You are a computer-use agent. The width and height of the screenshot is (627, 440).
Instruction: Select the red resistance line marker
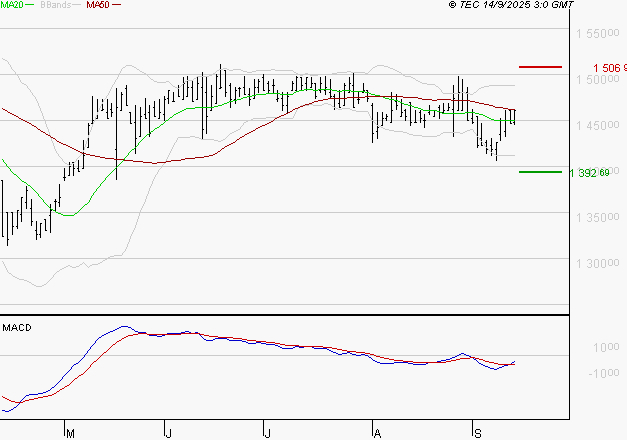coord(541,67)
